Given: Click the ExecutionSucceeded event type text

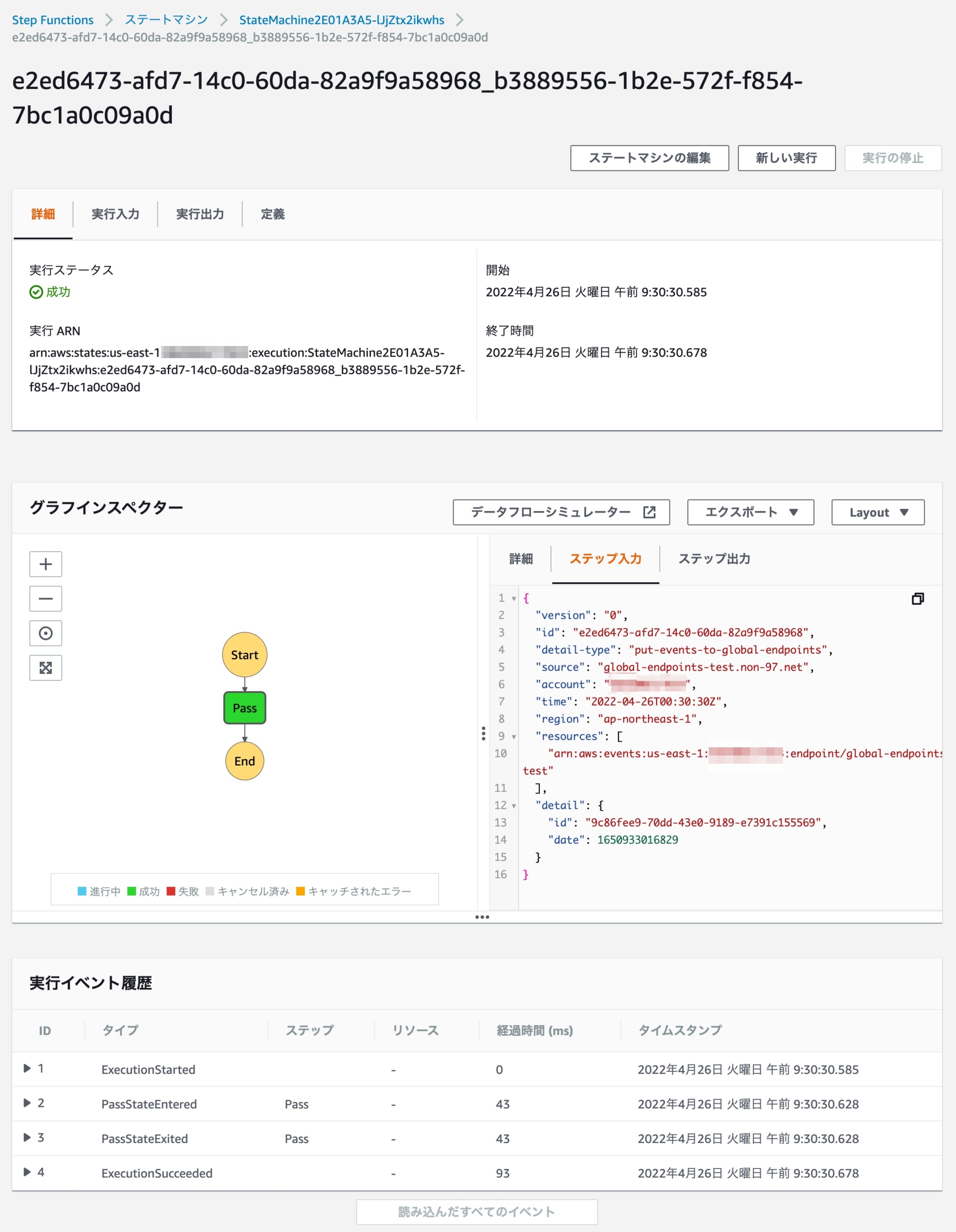Looking at the screenshot, I should pyautogui.click(x=157, y=1173).
